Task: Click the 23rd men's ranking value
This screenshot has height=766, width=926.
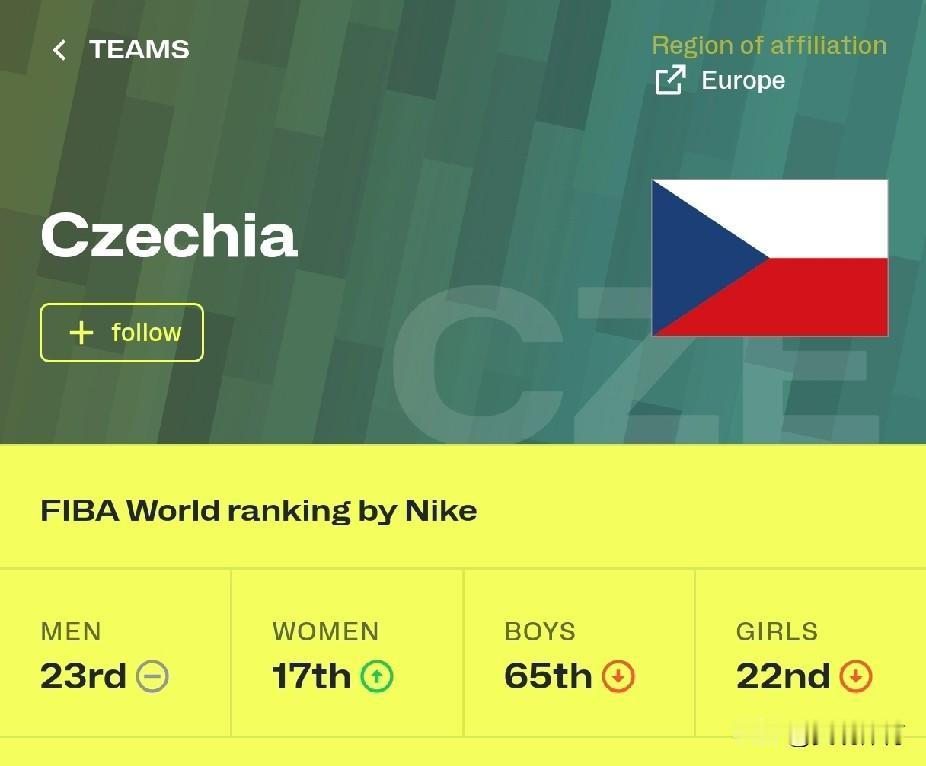Action: [83, 677]
